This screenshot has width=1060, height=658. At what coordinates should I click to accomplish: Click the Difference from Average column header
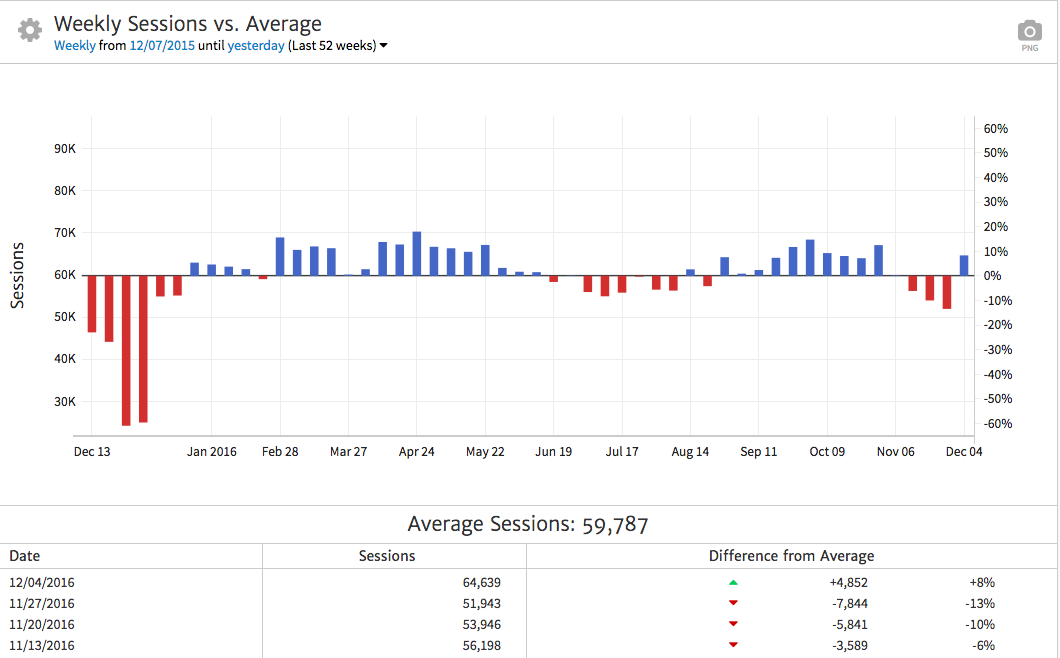coord(792,556)
